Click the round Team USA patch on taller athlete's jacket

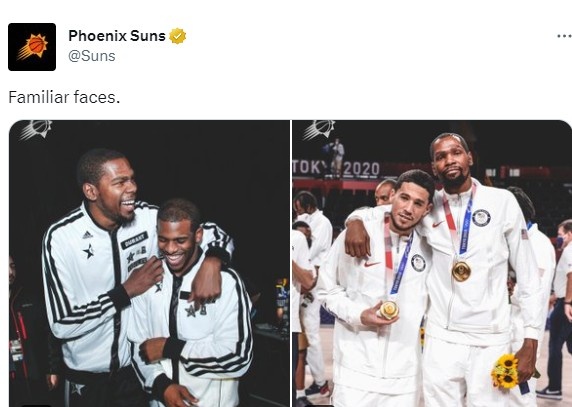point(481,218)
